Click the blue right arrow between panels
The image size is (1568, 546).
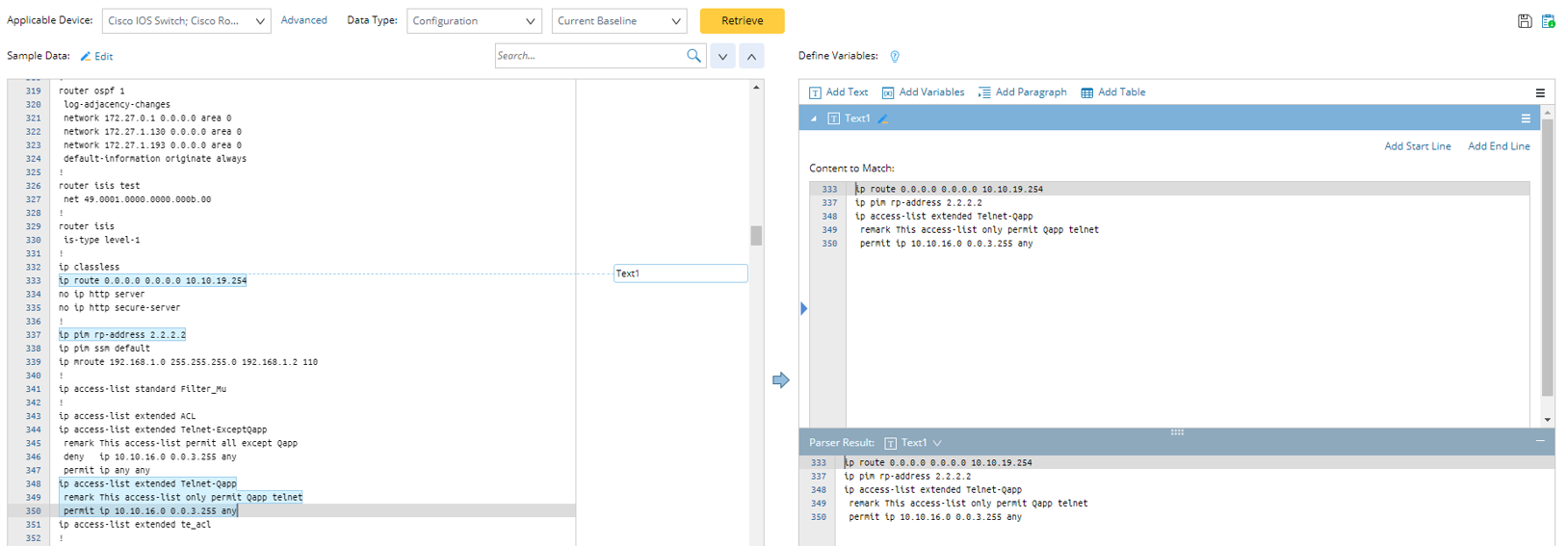point(780,380)
